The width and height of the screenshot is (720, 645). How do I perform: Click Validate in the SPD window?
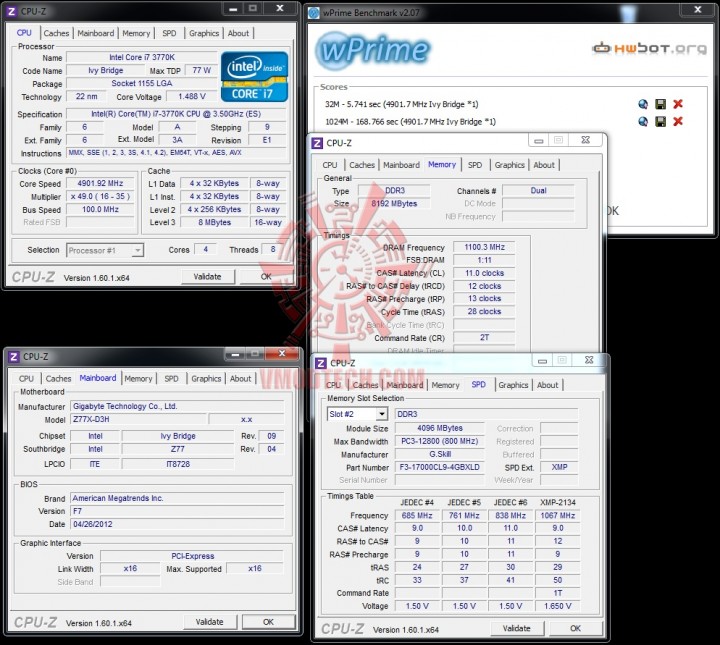click(517, 628)
